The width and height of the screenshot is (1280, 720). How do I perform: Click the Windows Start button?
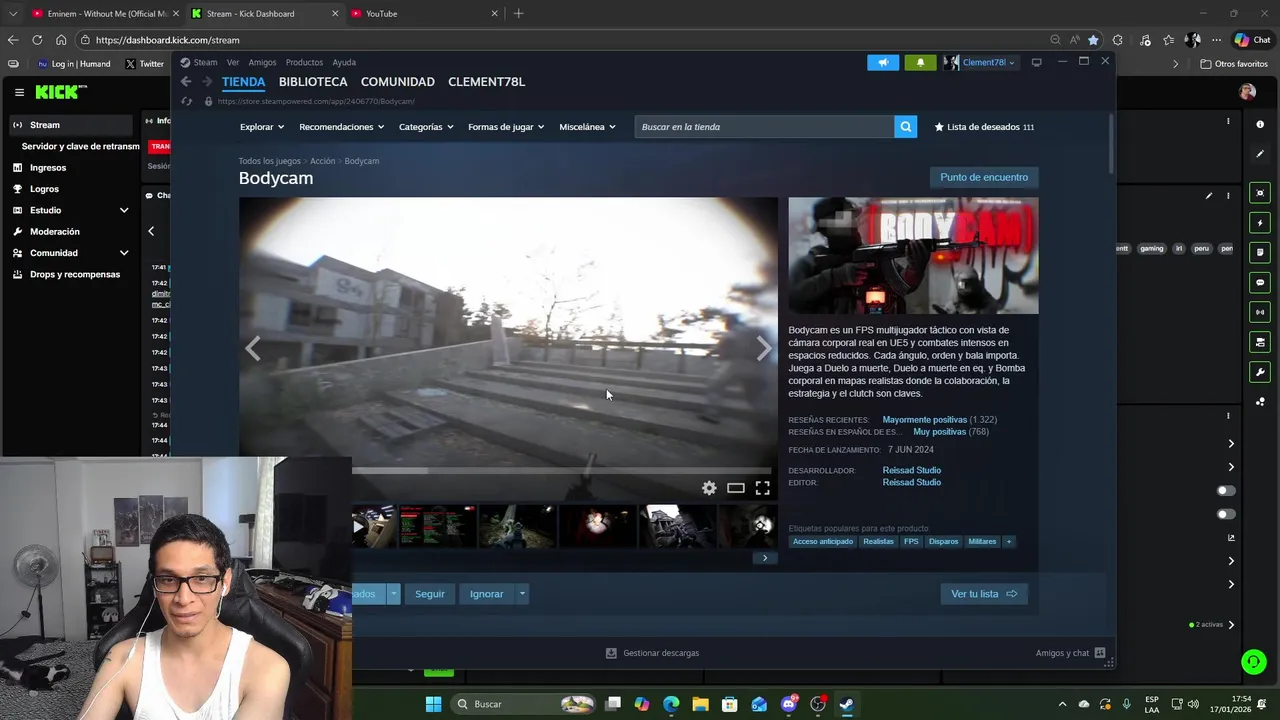pyautogui.click(x=433, y=704)
